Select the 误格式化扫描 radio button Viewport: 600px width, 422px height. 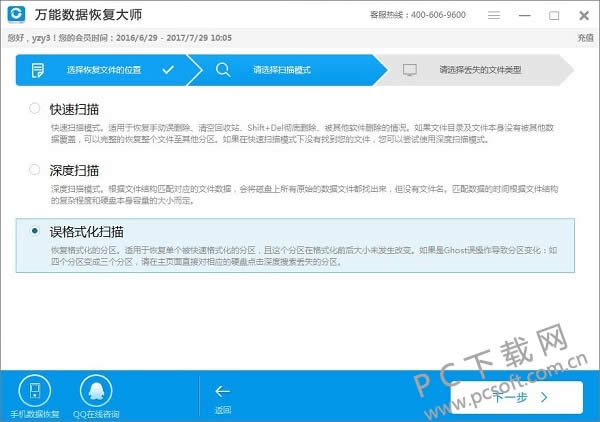tap(34, 231)
